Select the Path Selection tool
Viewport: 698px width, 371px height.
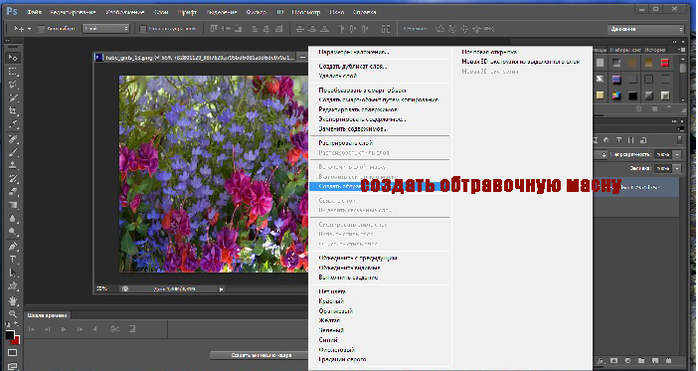[x=12, y=273]
